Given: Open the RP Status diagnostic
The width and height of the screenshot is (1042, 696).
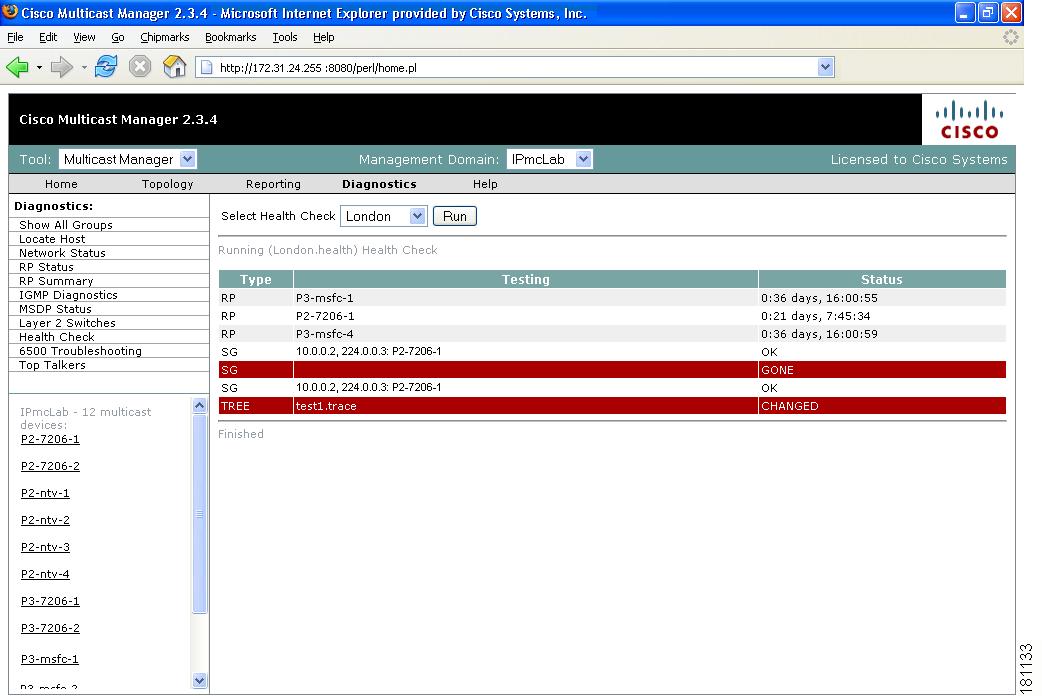Looking at the screenshot, I should tap(47, 267).
